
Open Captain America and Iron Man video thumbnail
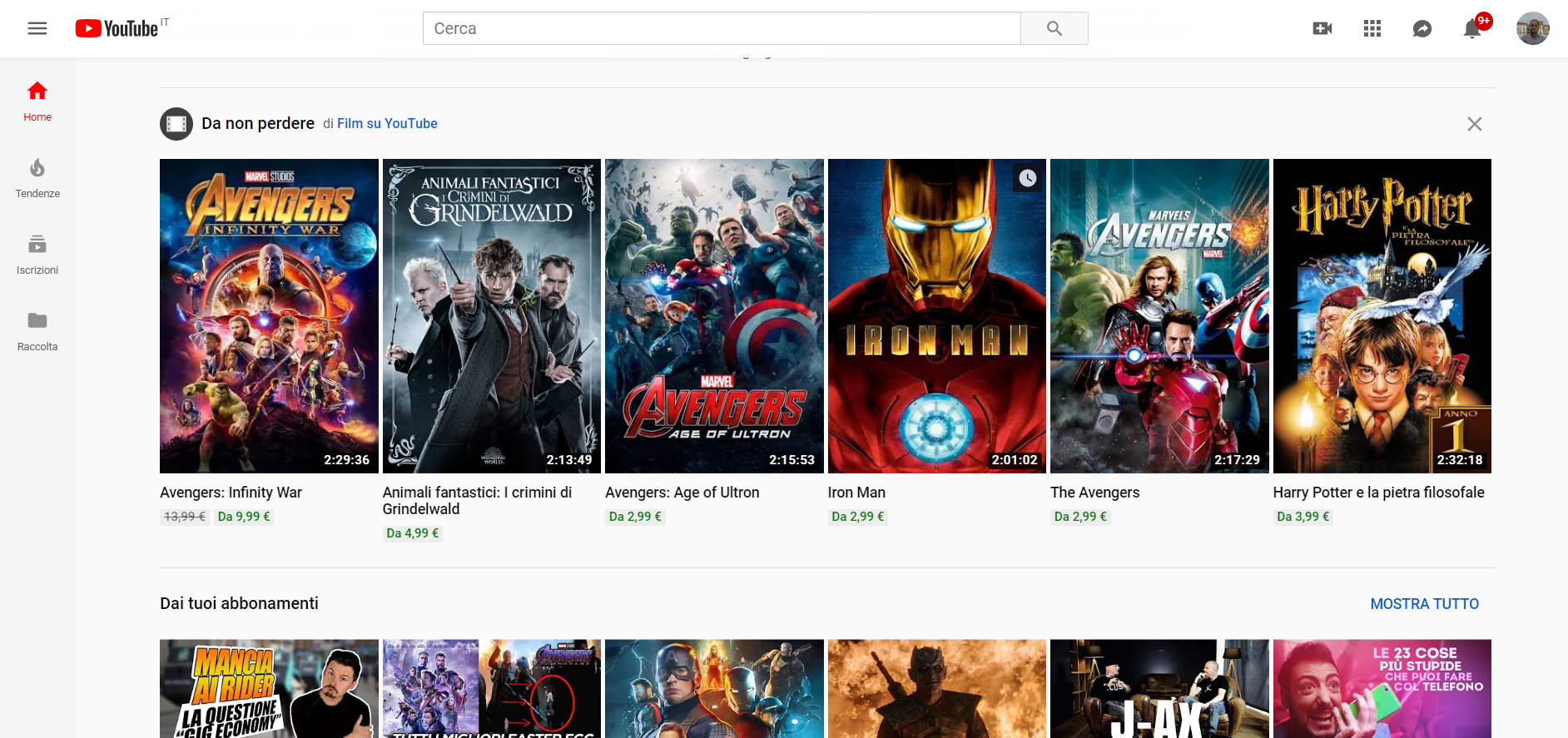coord(714,689)
